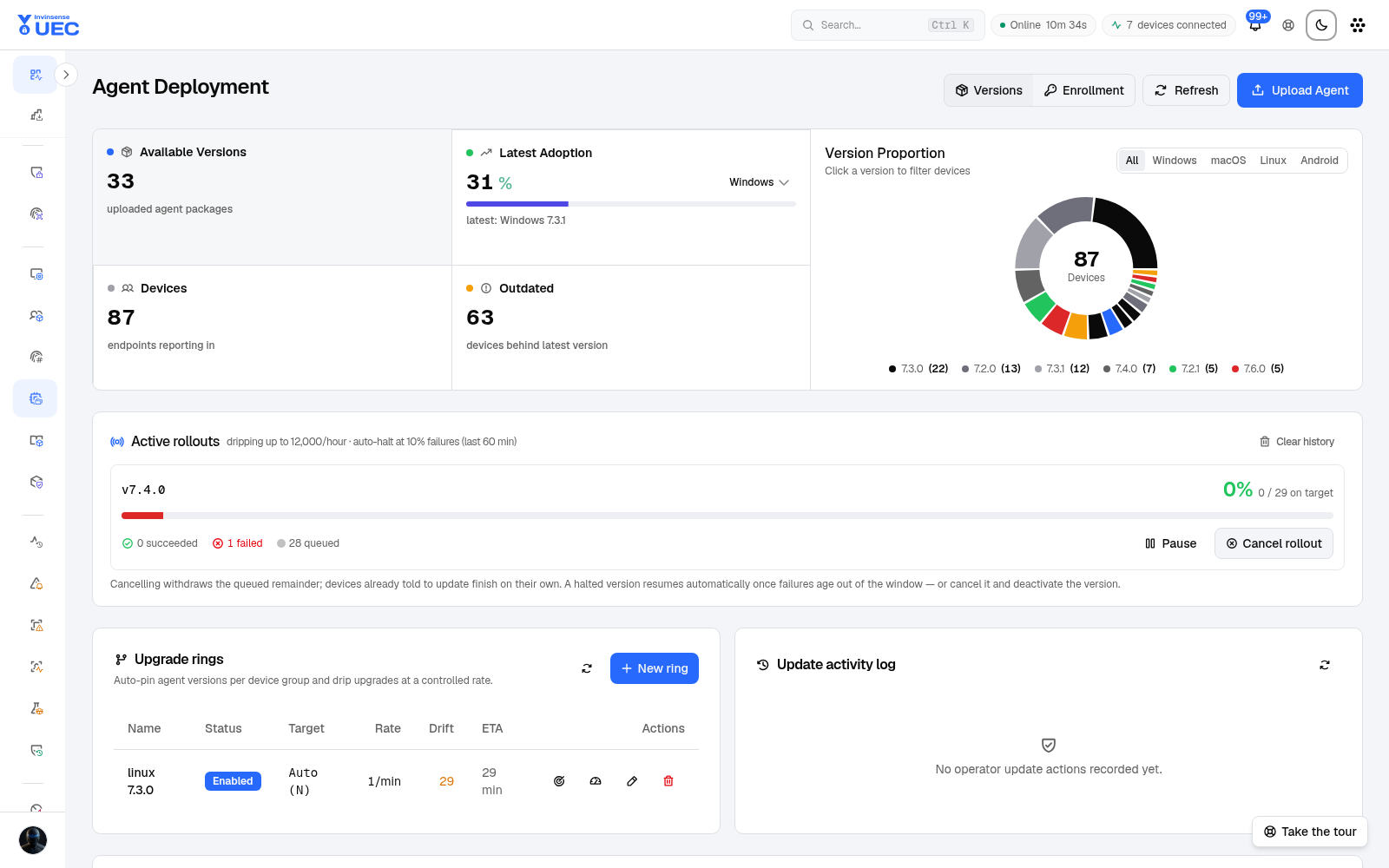The height and width of the screenshot is (868, 1389).
Task: Filter devices by 7.3.0 (22) legend
Action: (918, 369)
